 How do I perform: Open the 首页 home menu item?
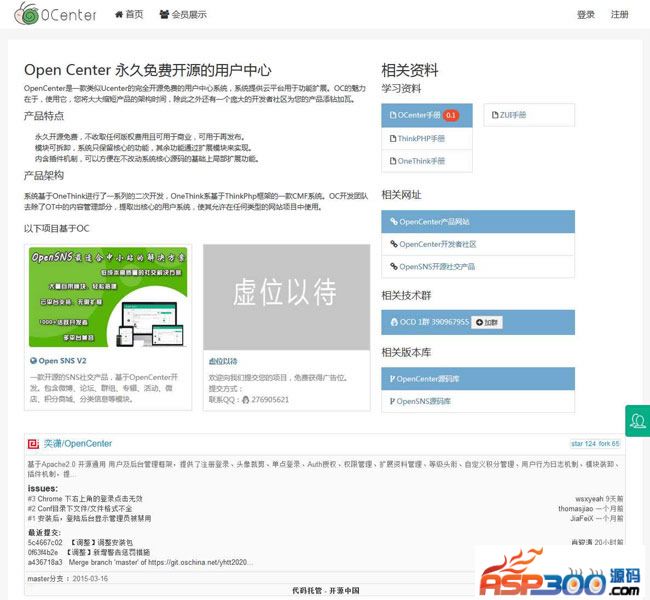[129, 15]
